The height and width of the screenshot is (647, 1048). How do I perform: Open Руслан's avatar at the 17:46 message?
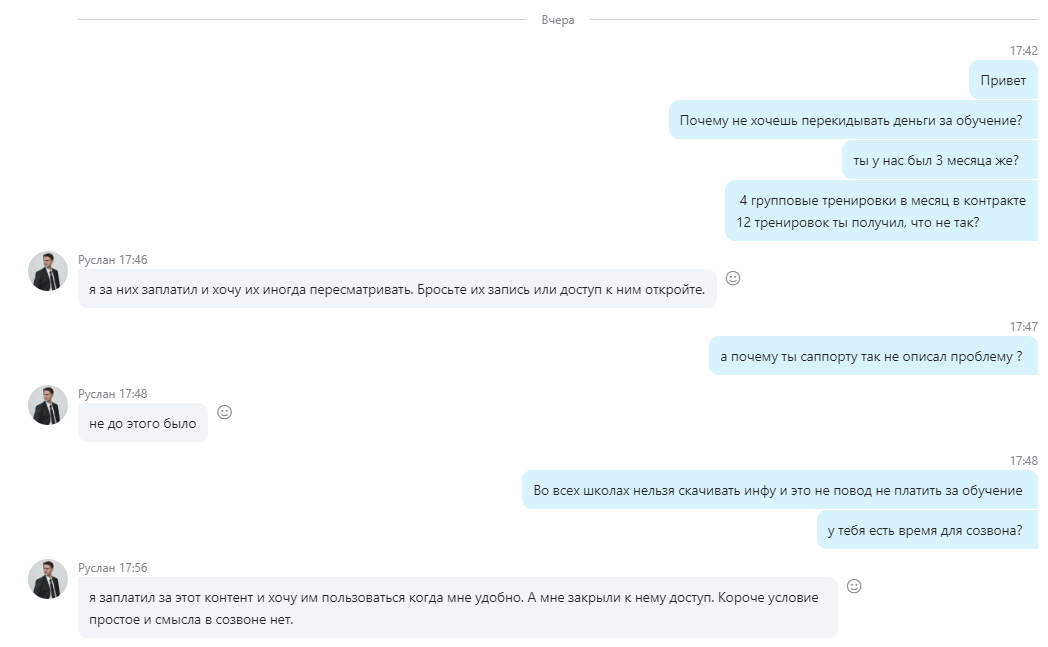tap(47, 271)
